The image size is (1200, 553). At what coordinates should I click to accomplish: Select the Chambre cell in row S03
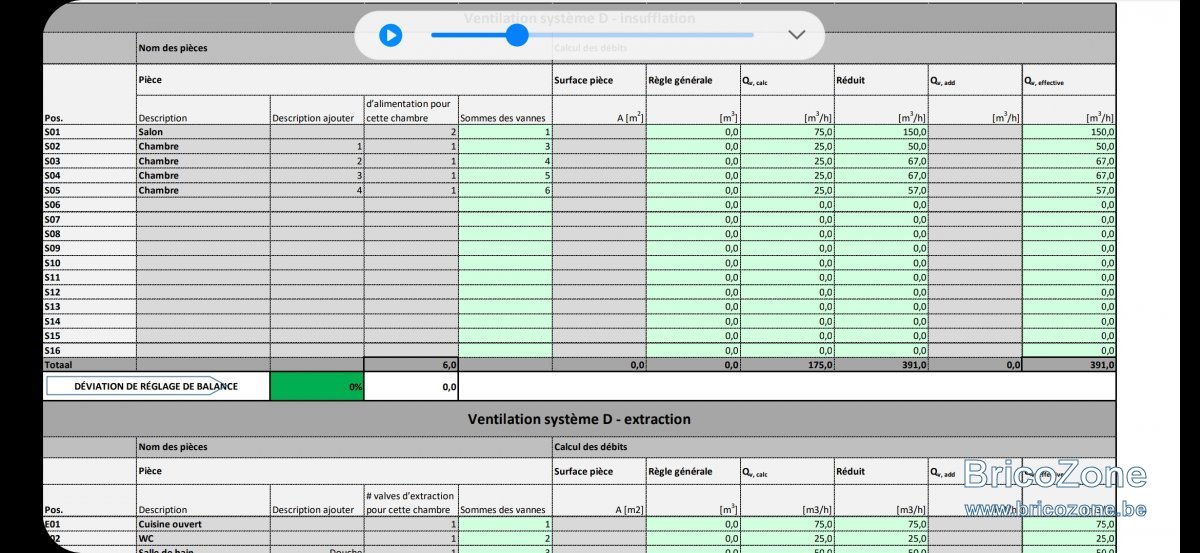coord(203,161)
